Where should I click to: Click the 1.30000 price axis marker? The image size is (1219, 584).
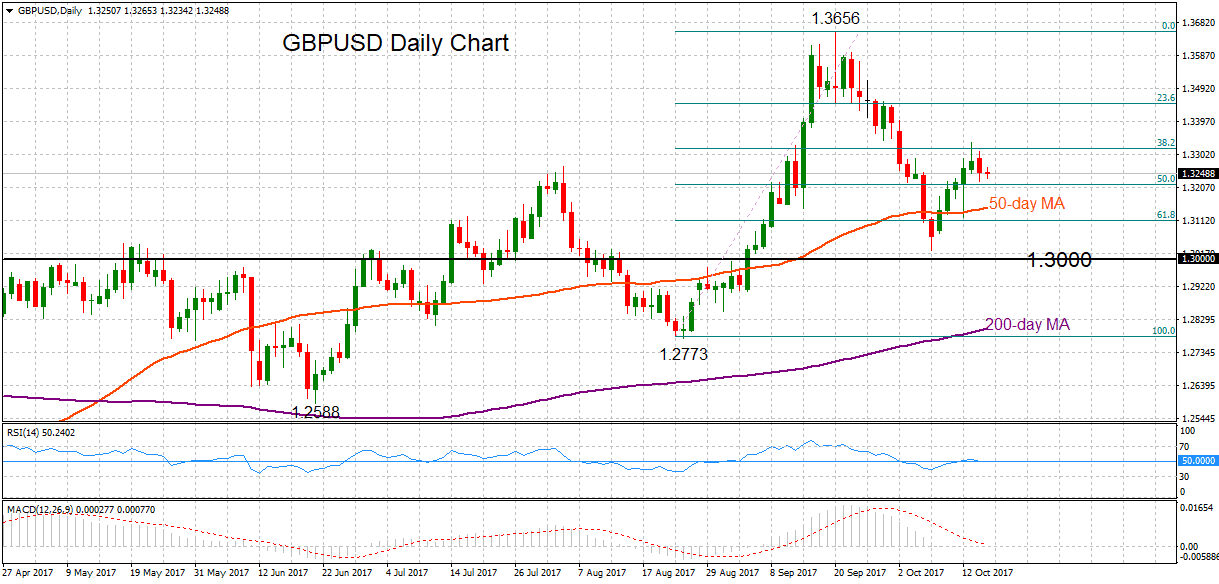(x=1199, y=259)
